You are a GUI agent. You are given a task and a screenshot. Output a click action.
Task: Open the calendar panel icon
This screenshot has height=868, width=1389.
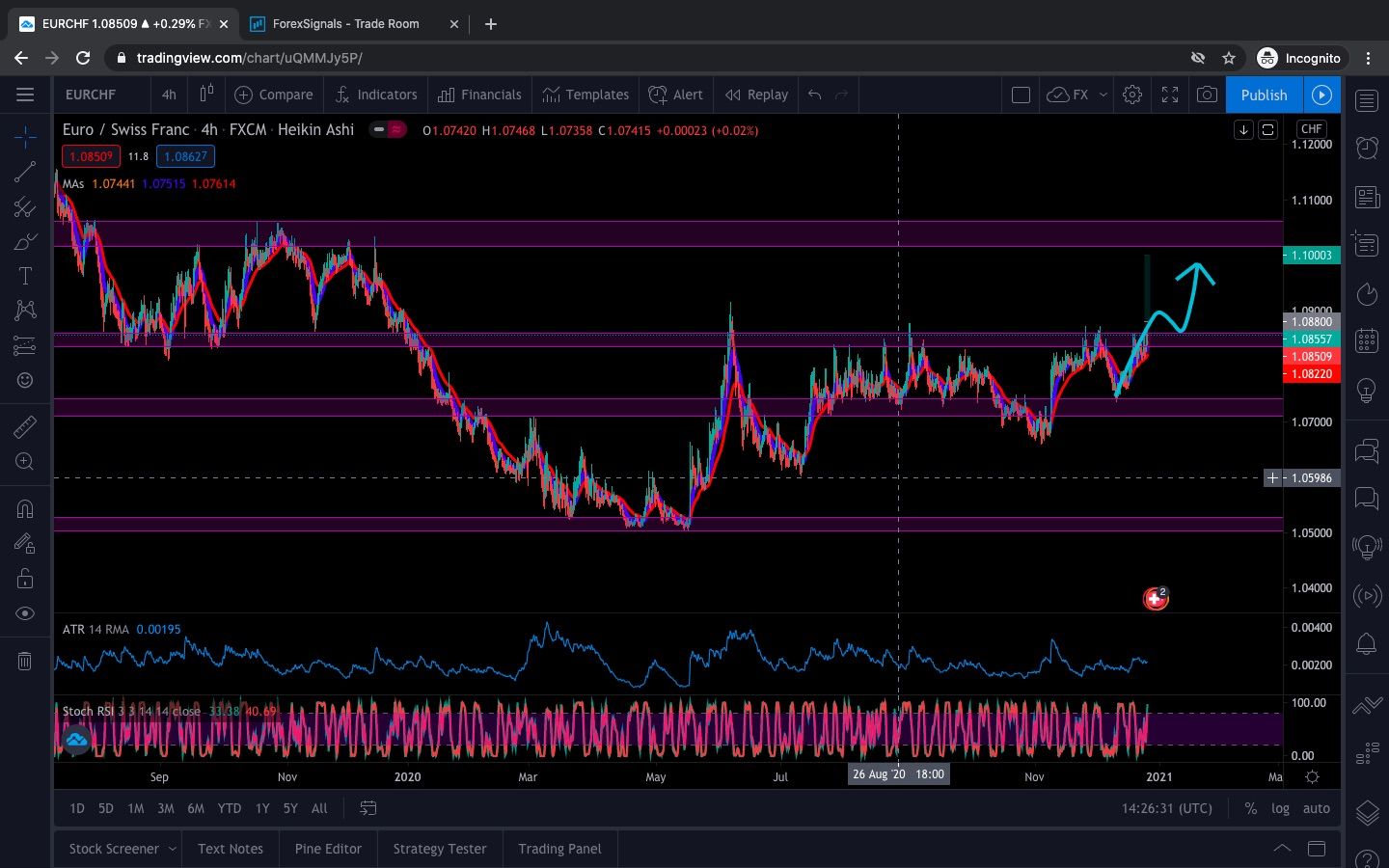(x=1367, y=340)
